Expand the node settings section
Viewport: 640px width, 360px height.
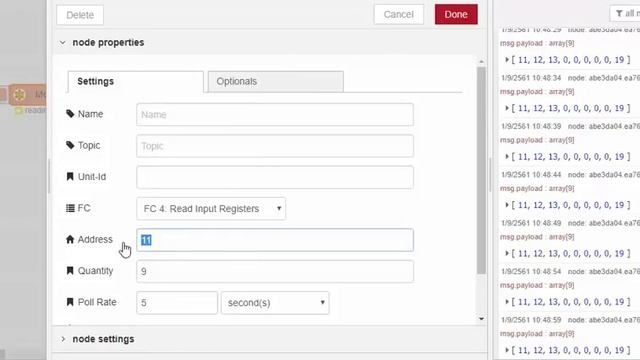(63, 339)
